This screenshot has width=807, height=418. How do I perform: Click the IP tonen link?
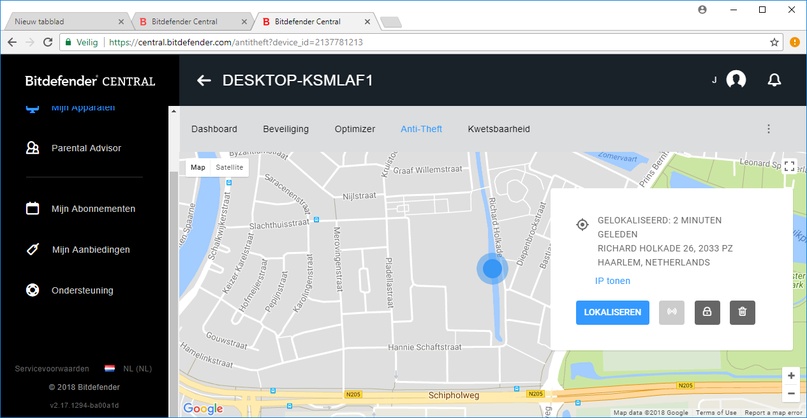612,281
